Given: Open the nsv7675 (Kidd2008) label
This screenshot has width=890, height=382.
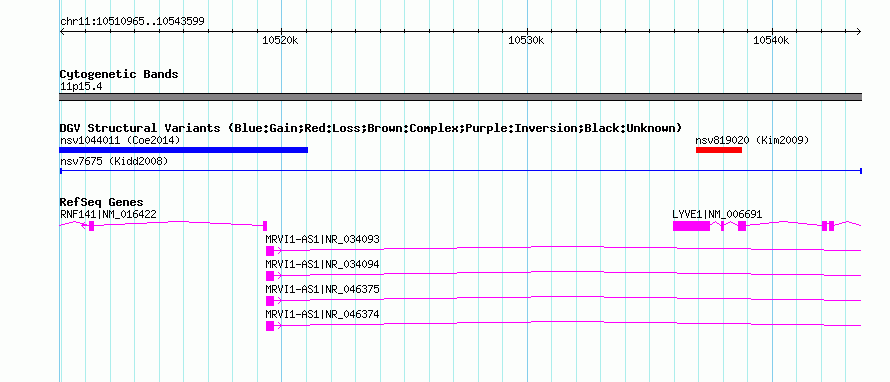Looking at the screenshot, I should (114, 161).
